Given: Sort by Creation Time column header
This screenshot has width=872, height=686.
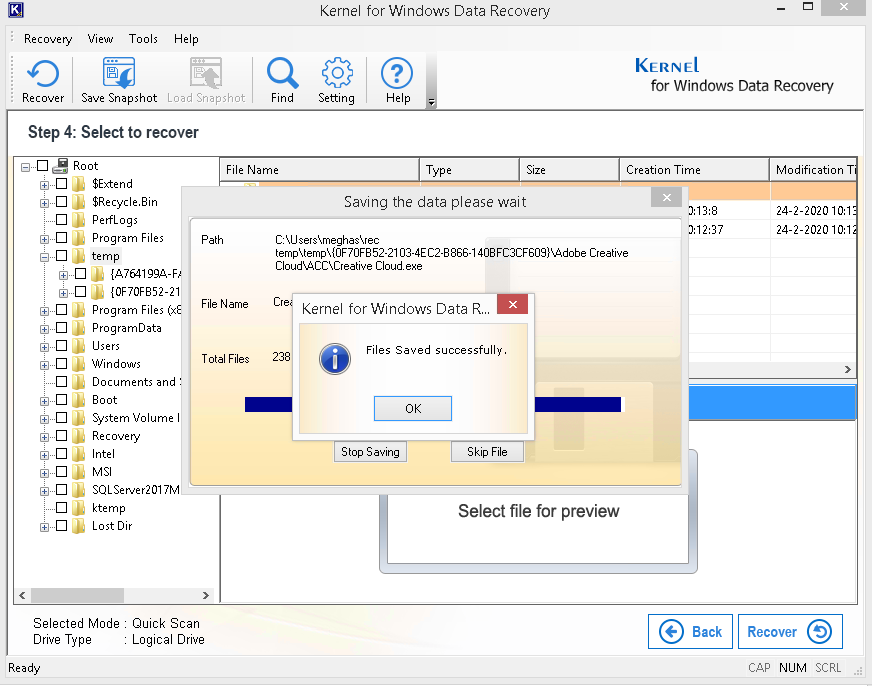Looking at the screenshot, I should tap(694, 170).
